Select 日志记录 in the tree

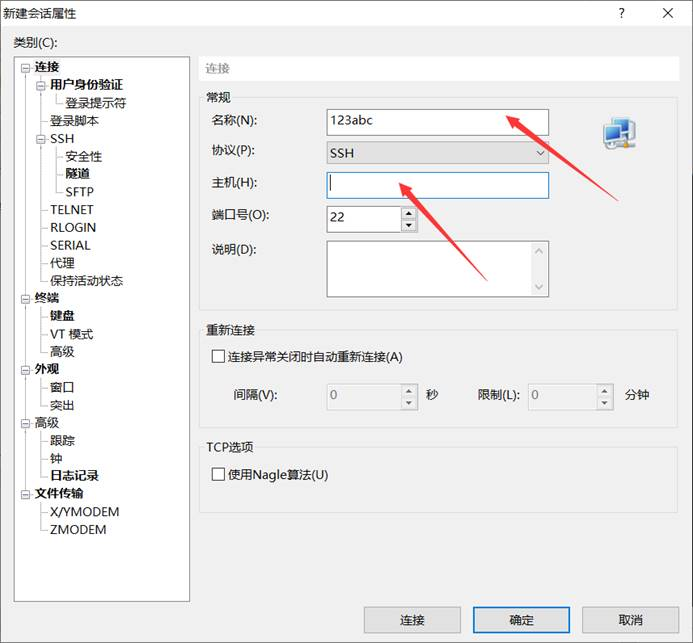point(74,476)
